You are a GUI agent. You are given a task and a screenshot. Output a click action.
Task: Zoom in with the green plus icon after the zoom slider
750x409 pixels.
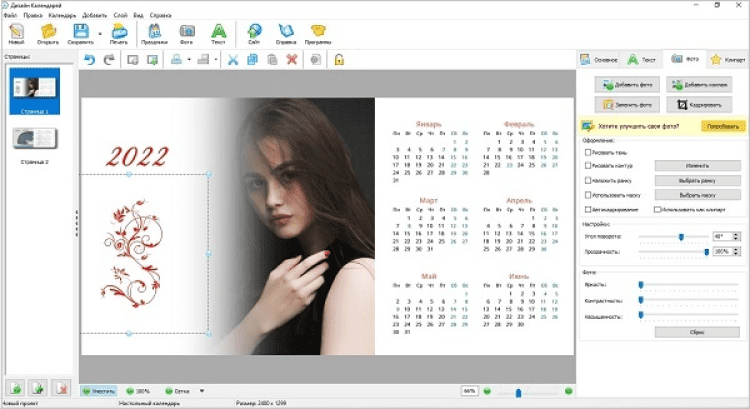[568, 391]
